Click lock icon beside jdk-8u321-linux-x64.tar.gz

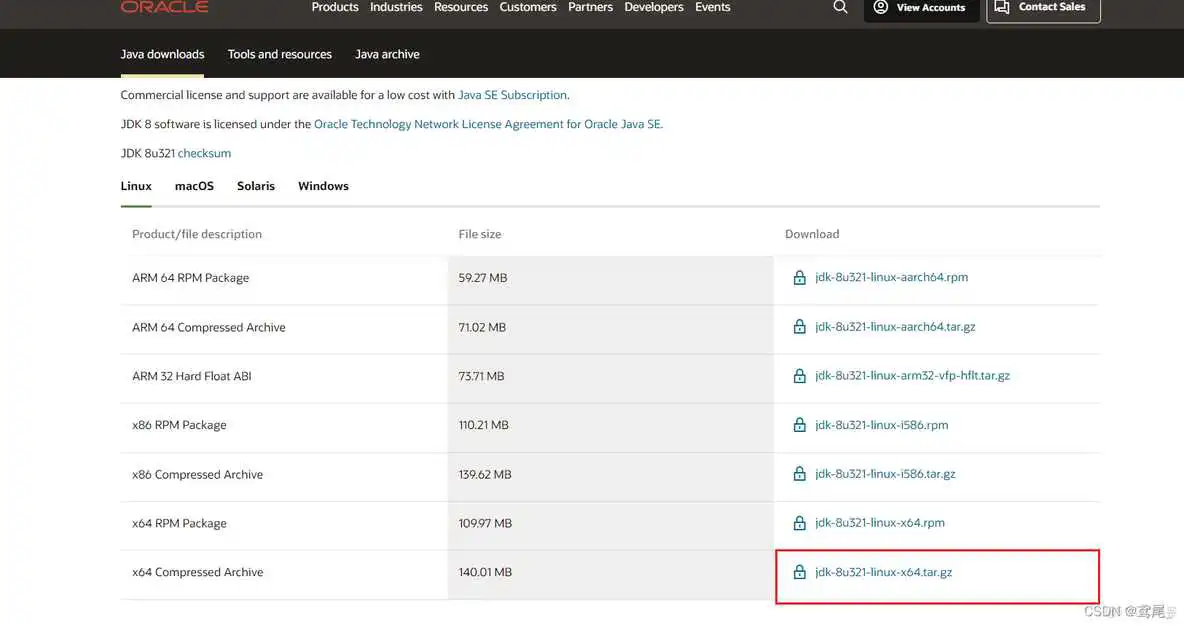(x=799, y=573)
